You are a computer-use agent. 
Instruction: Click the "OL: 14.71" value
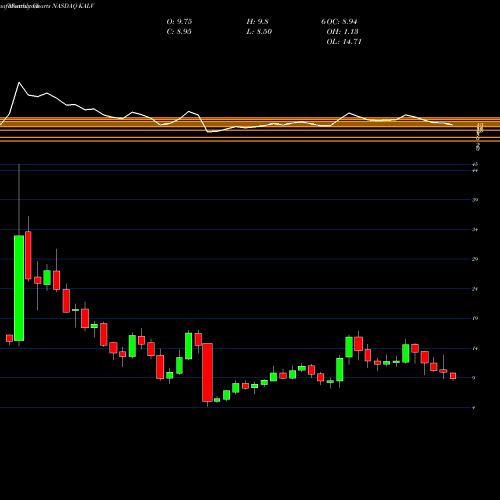(x=344, y=42)
